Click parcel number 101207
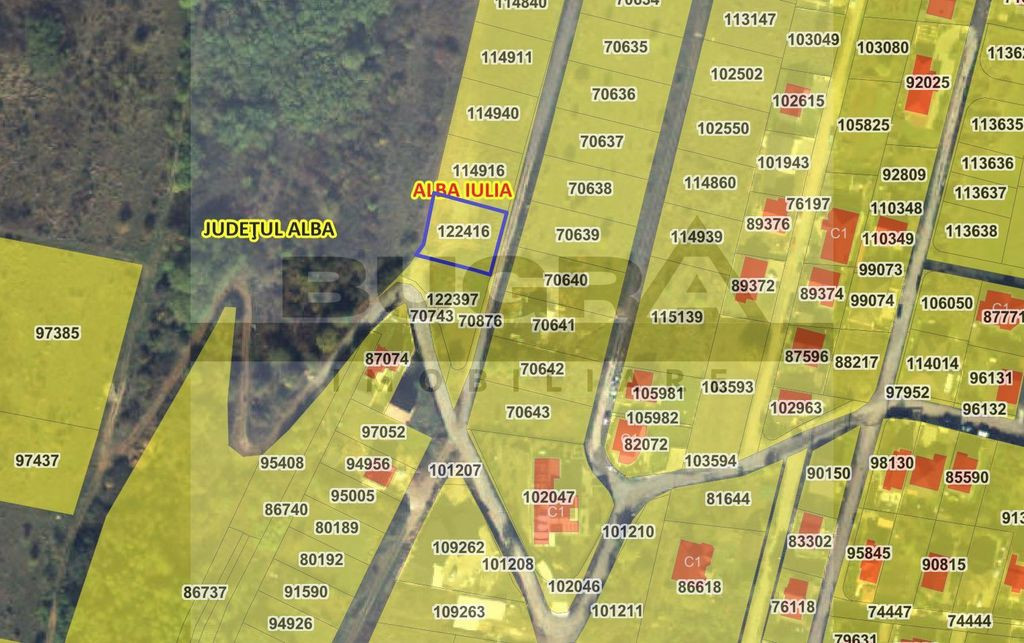This screenshot has width=1024, height=643. tap(454, 470)
